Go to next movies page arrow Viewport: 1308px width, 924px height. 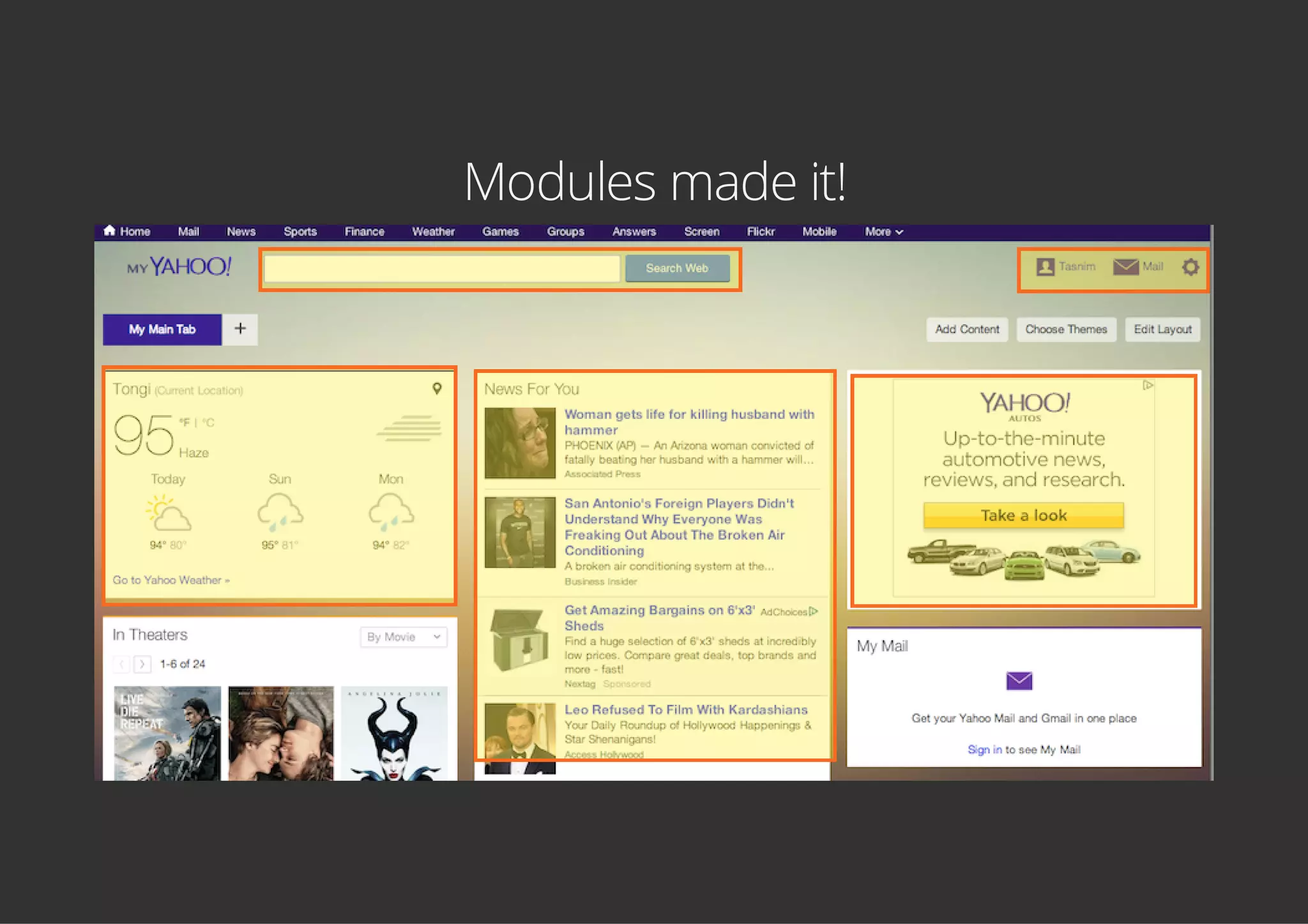coord(142,664)
